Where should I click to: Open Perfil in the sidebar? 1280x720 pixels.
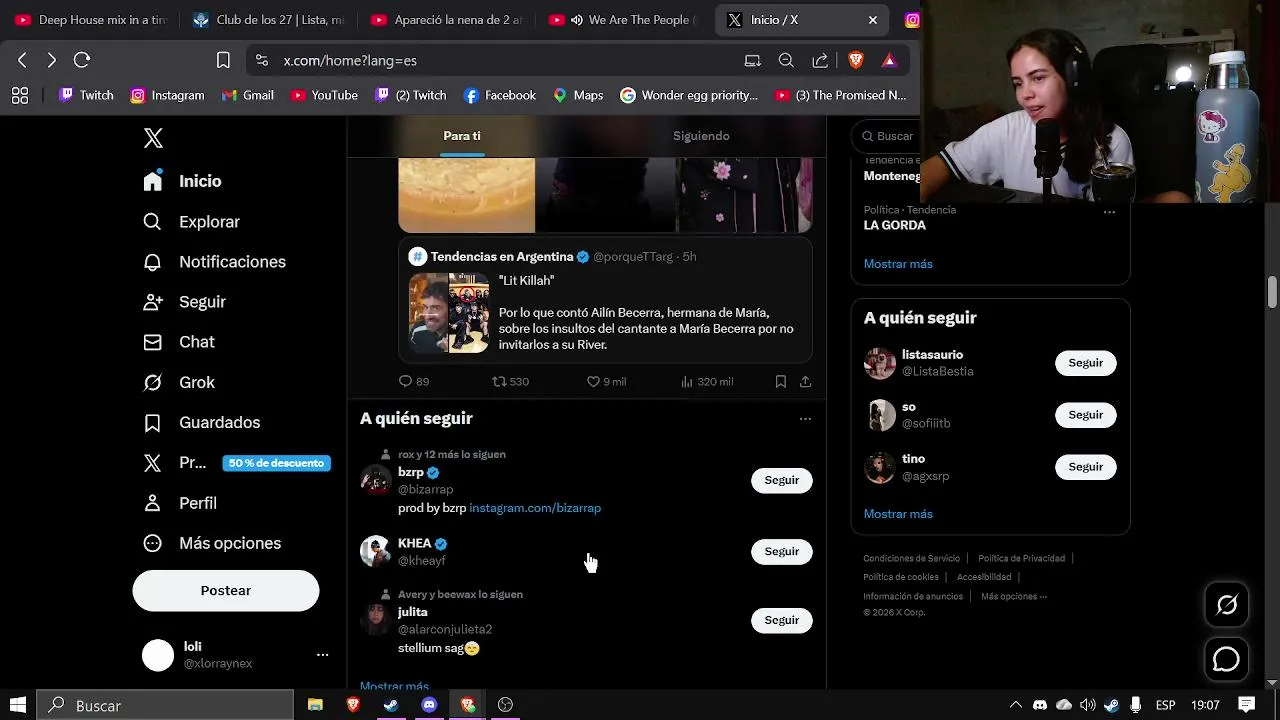tap(180, 503)
